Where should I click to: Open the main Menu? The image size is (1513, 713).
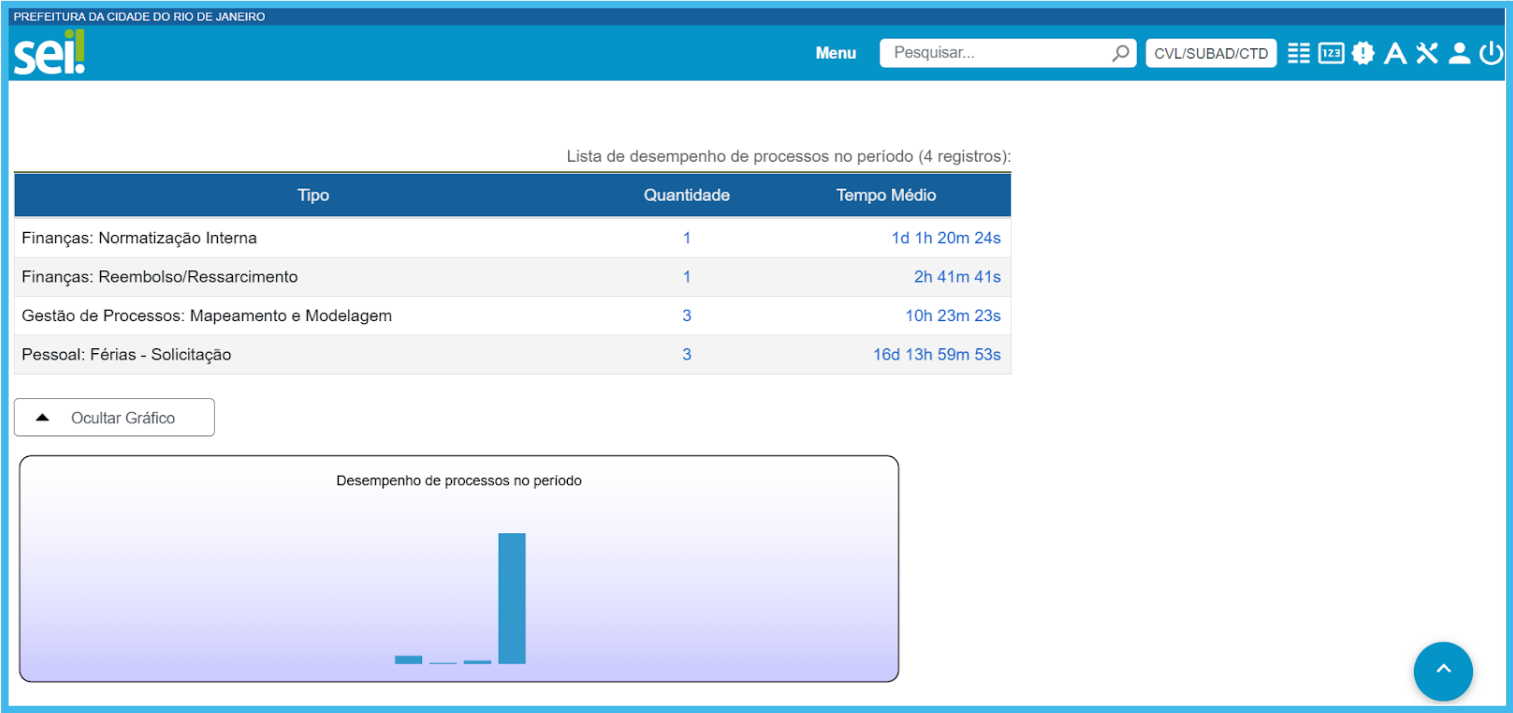pos(835,54)
